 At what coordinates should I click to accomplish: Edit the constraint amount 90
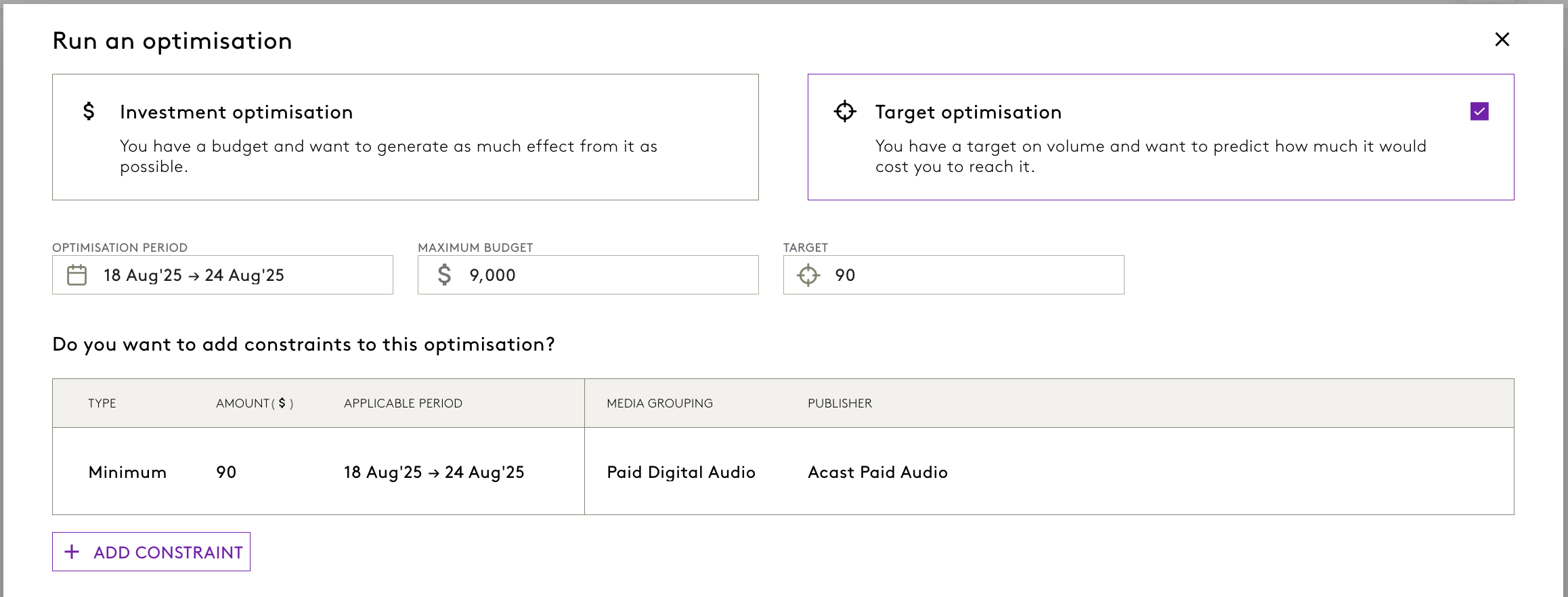pos(226,472)
